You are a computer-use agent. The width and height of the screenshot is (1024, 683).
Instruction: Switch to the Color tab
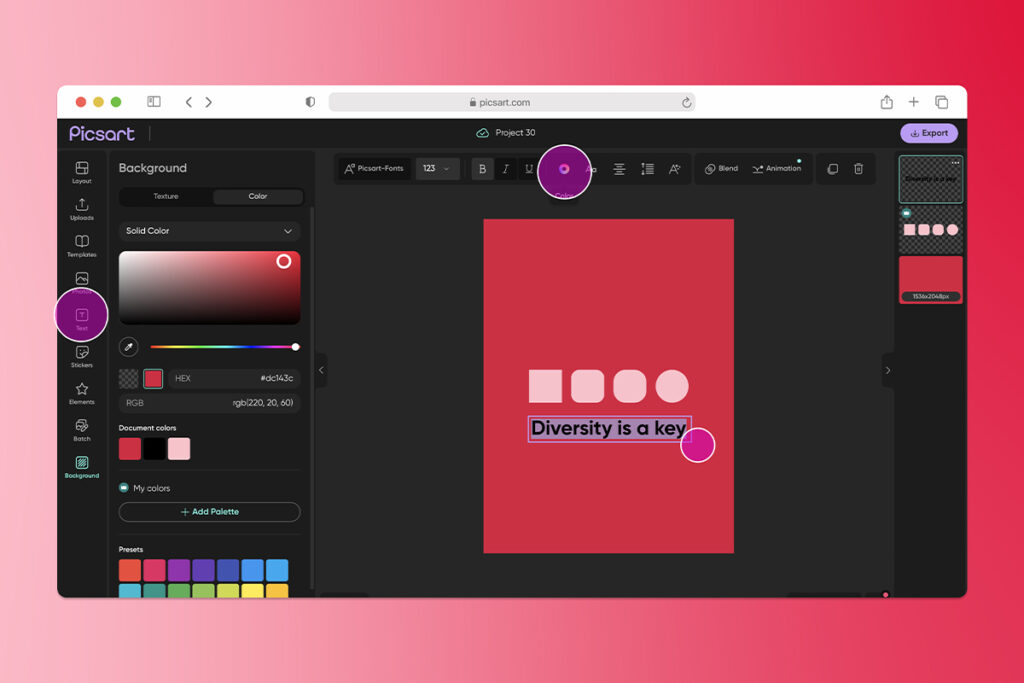pos(256,196)
